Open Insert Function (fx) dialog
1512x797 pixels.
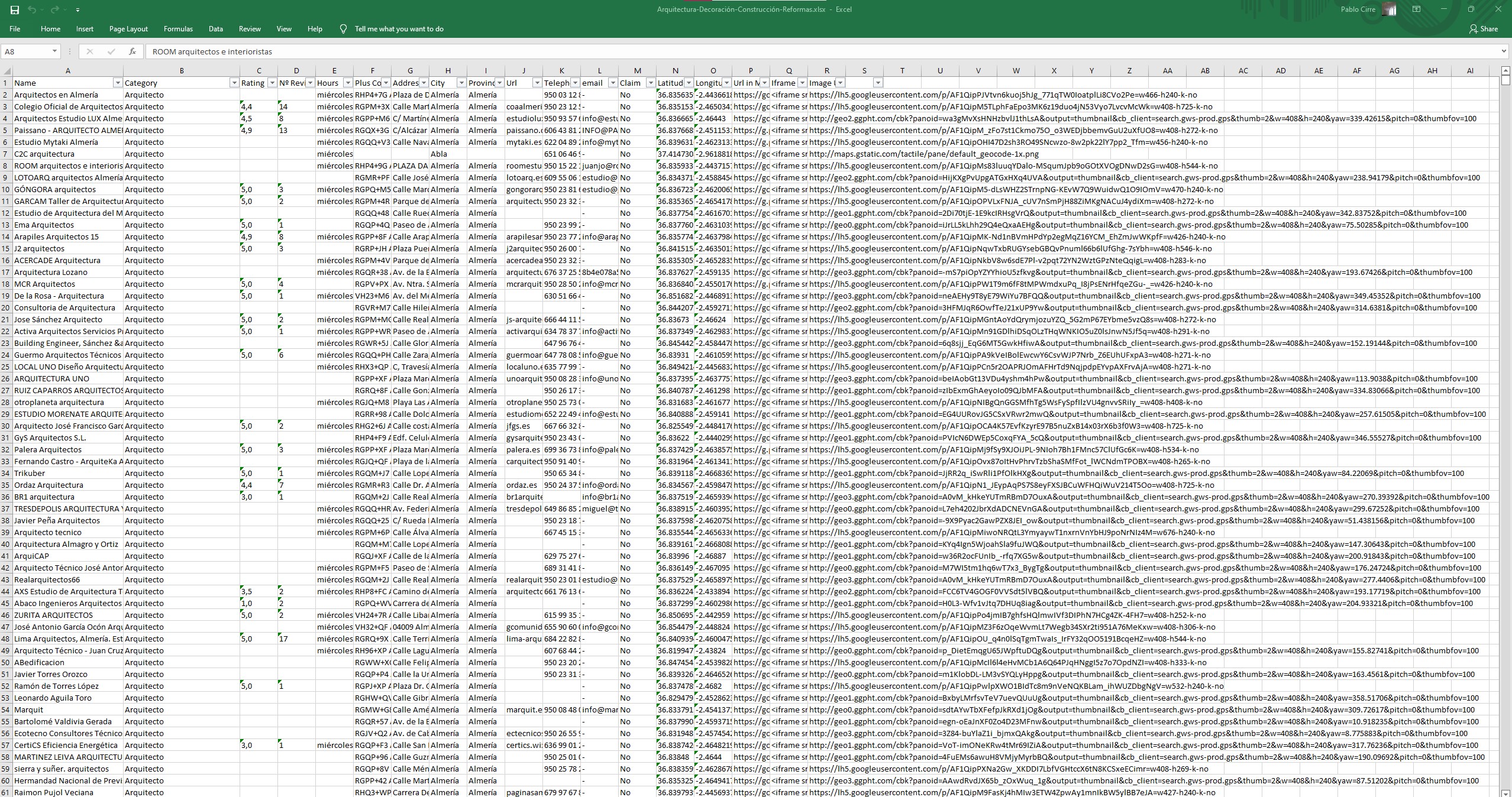[x=133, y=51]
